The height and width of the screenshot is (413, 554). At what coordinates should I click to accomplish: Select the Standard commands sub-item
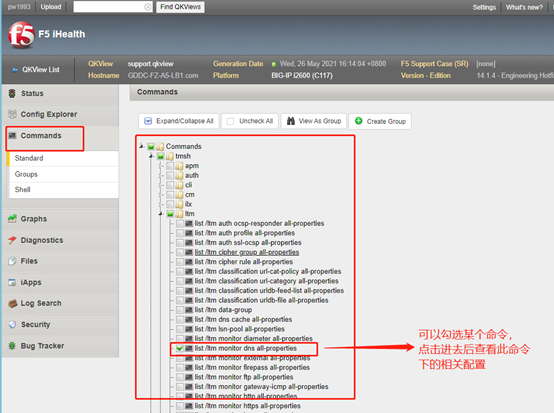tap(63, 158)
